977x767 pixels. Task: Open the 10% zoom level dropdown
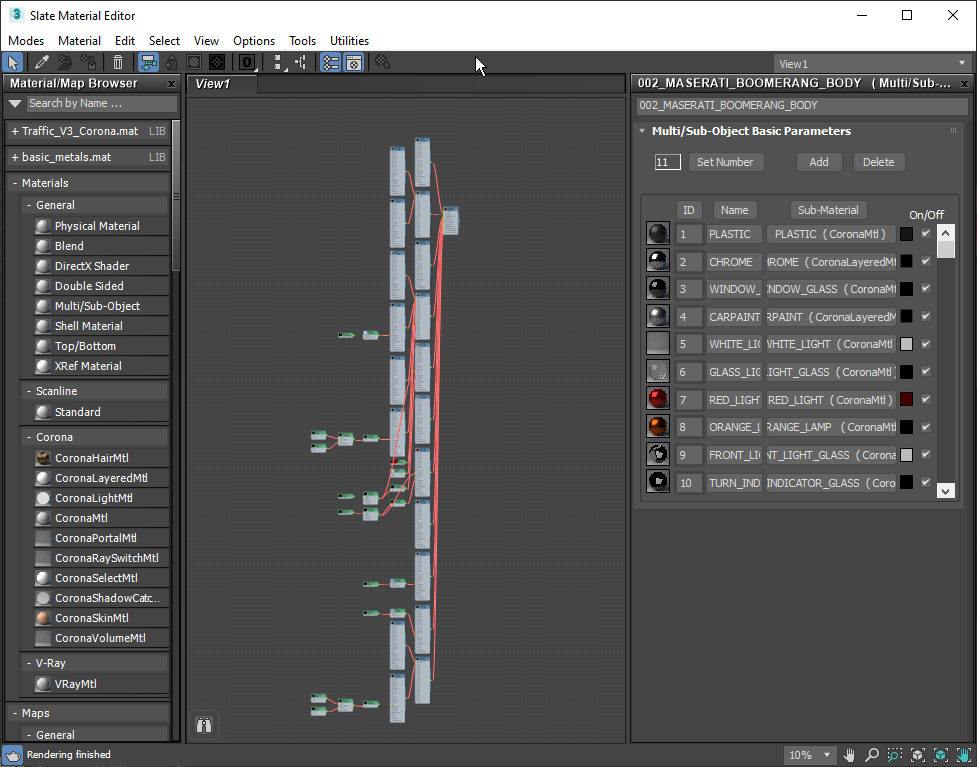[809, 755]
